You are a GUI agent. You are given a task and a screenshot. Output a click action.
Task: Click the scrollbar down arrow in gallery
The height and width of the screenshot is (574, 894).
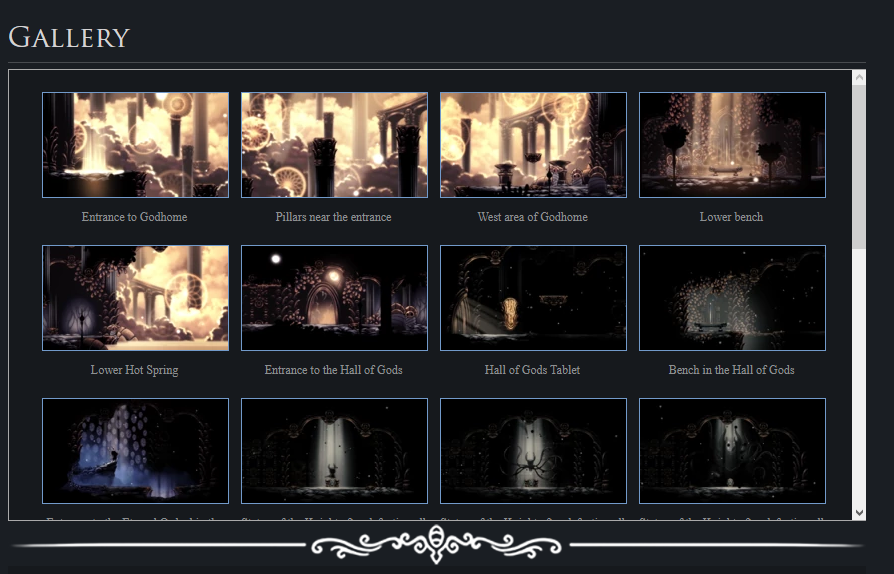click(859, 512)
